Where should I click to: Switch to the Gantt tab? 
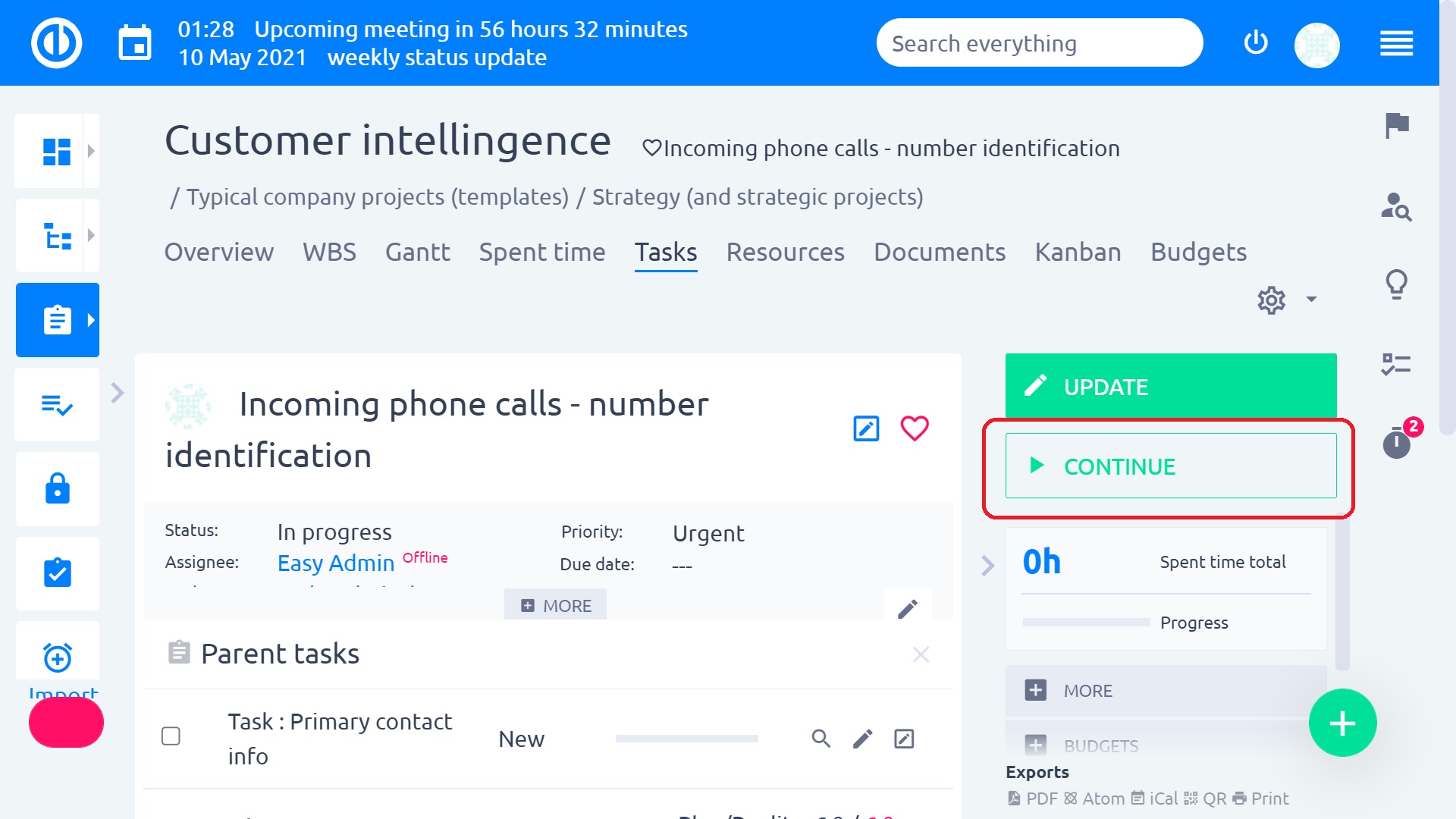pyautogui.click(x=417, y=252)
